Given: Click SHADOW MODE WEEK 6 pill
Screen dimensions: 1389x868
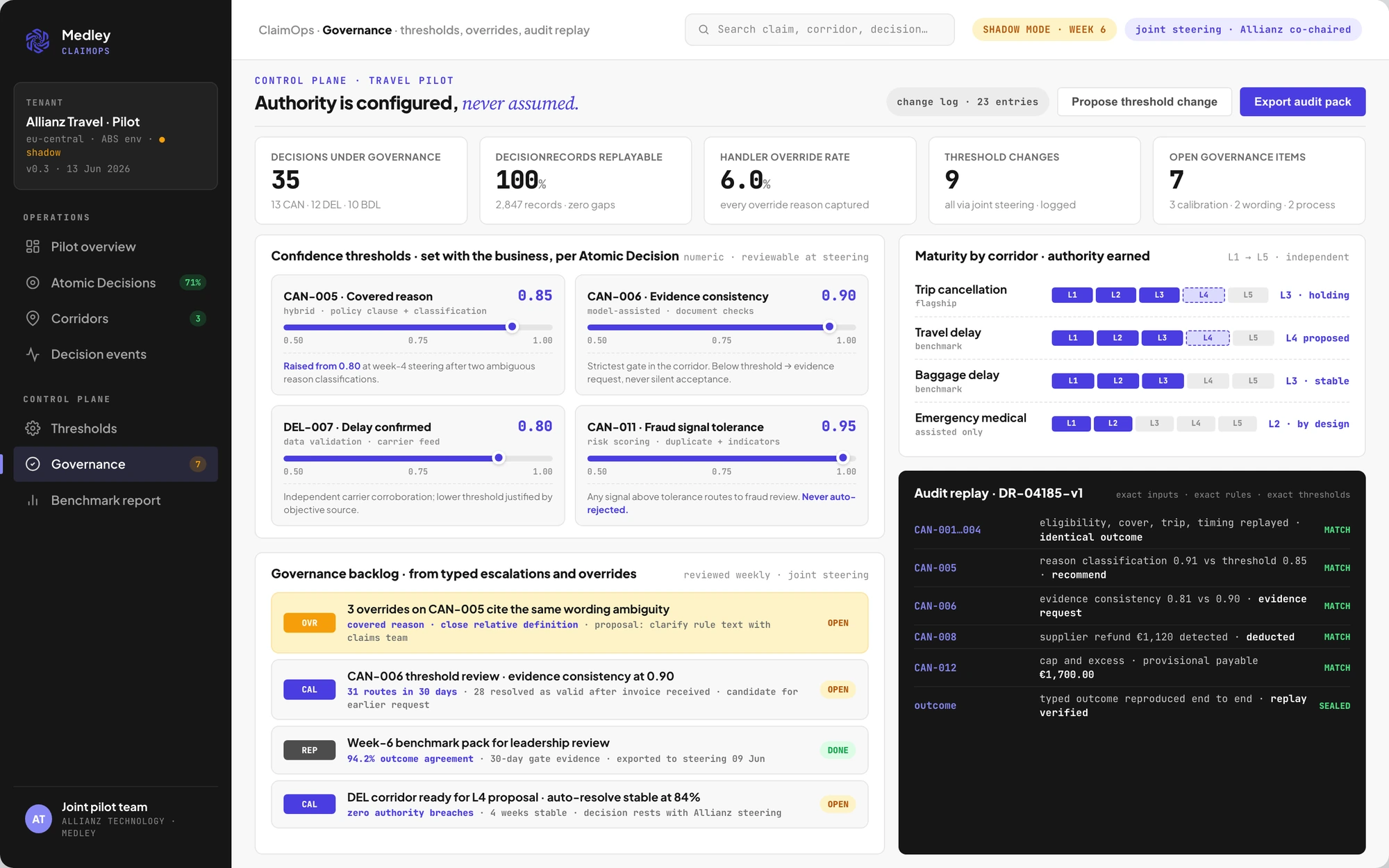Looking at the screenshot, I should (x=1044, y=29).
